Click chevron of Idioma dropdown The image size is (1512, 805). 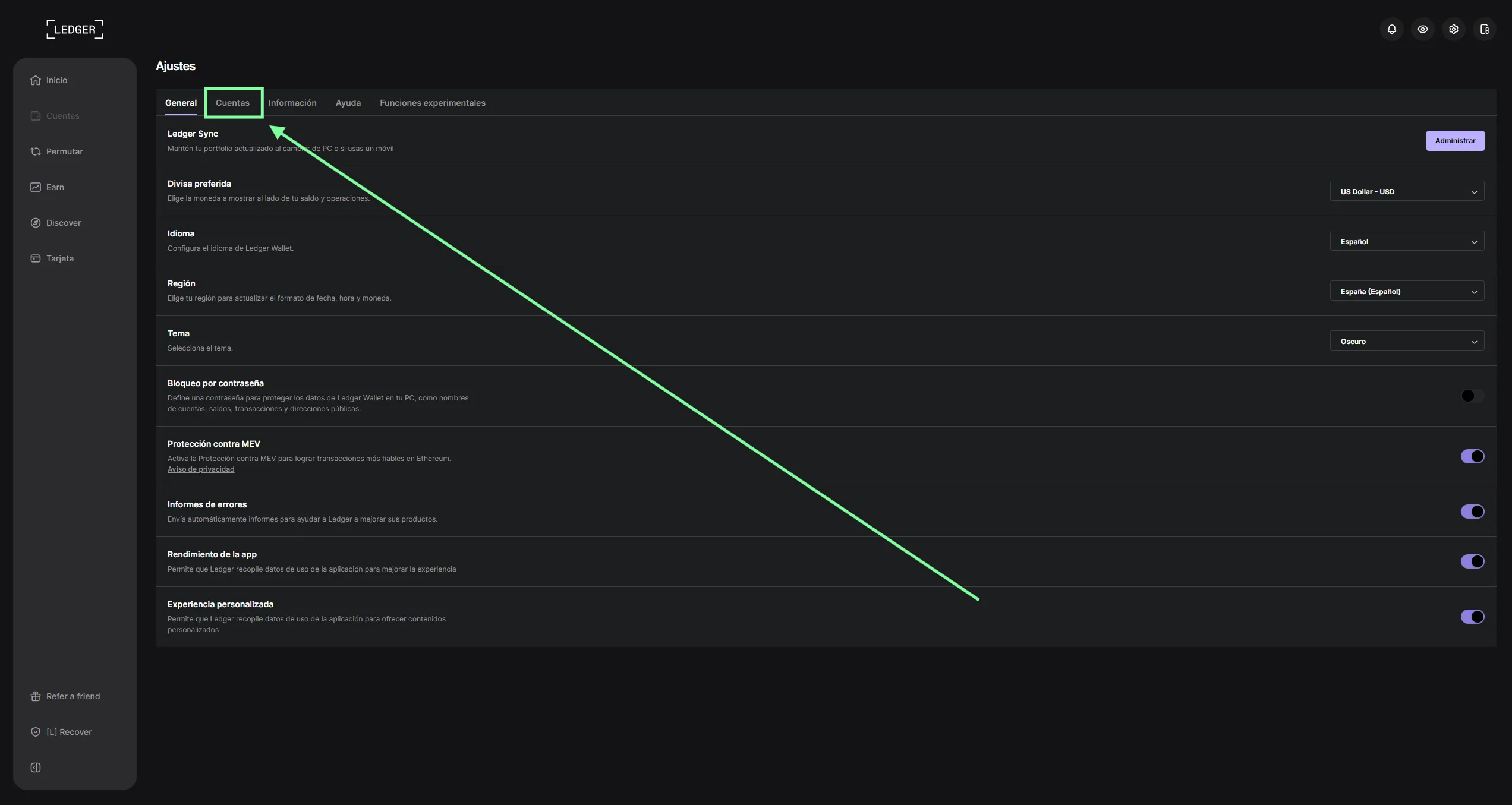tap(1474, 242)
